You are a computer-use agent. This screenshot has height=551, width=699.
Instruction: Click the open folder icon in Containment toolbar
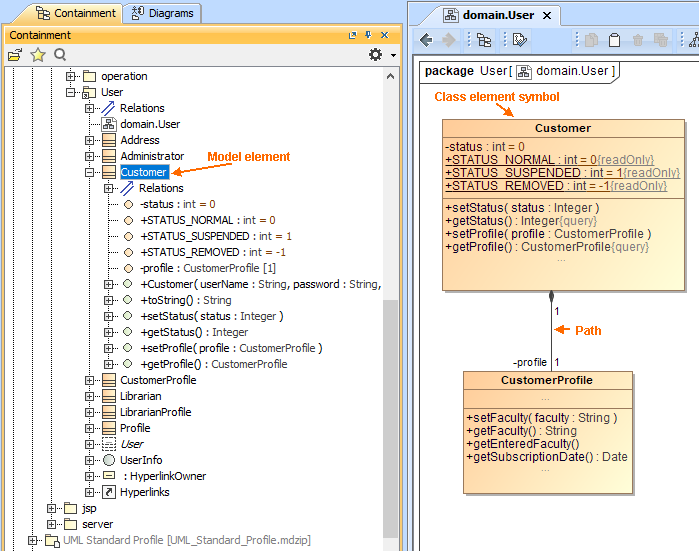(x=15, y=55)
